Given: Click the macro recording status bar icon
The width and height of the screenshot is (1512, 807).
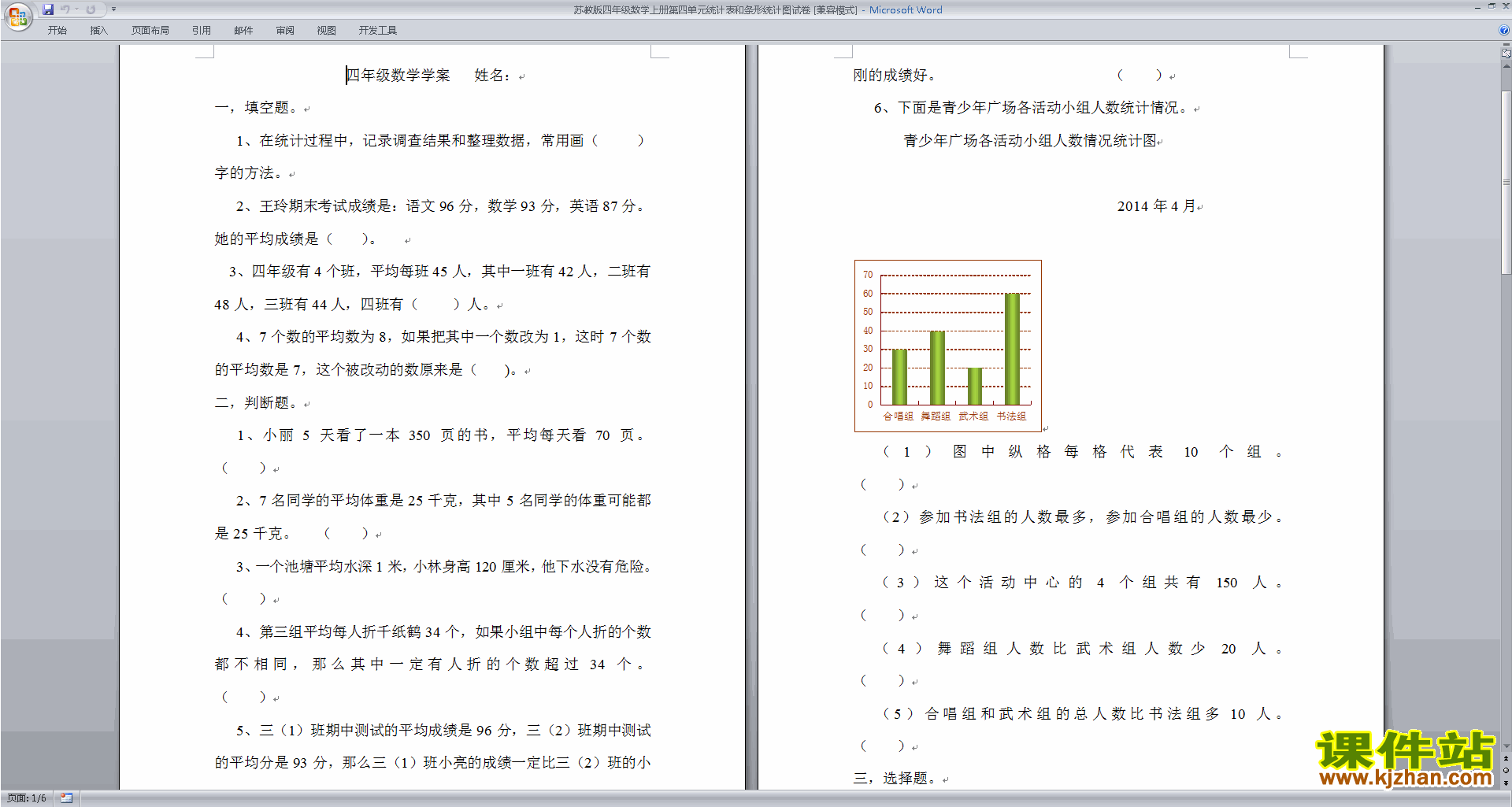Looking at the screenshot, I should click(x=66, y=798).
